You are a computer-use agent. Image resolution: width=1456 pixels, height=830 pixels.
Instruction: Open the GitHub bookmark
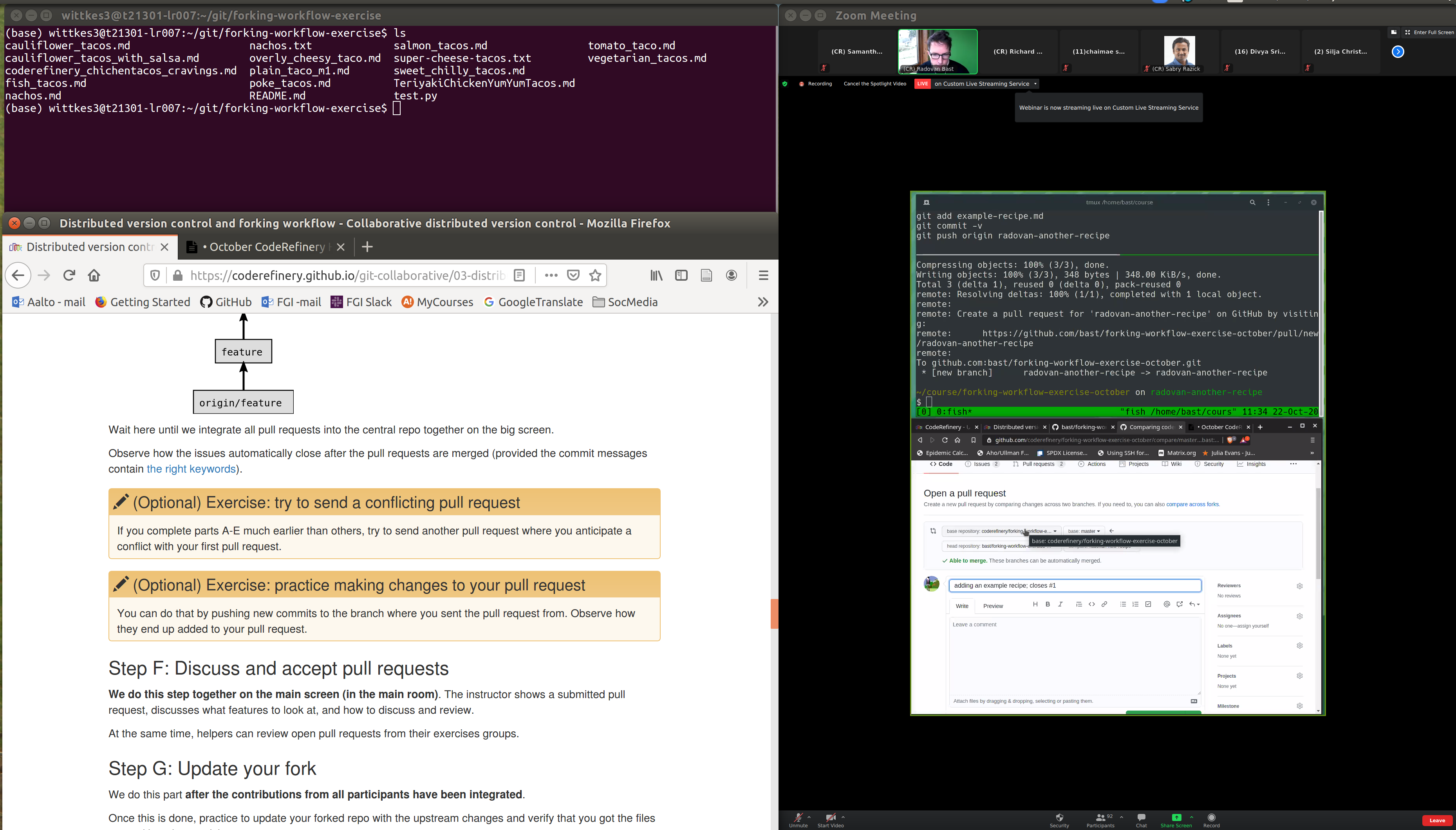tap(226, 302)
